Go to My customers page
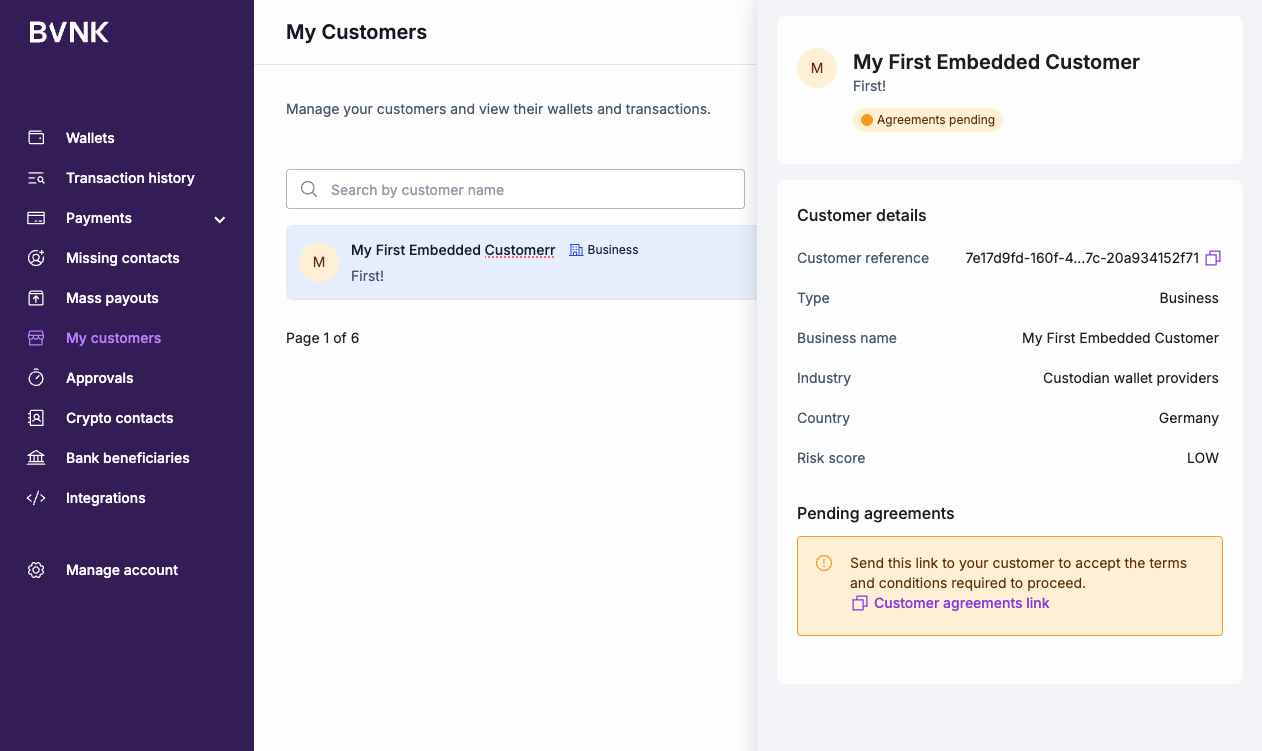 [113, 338]
